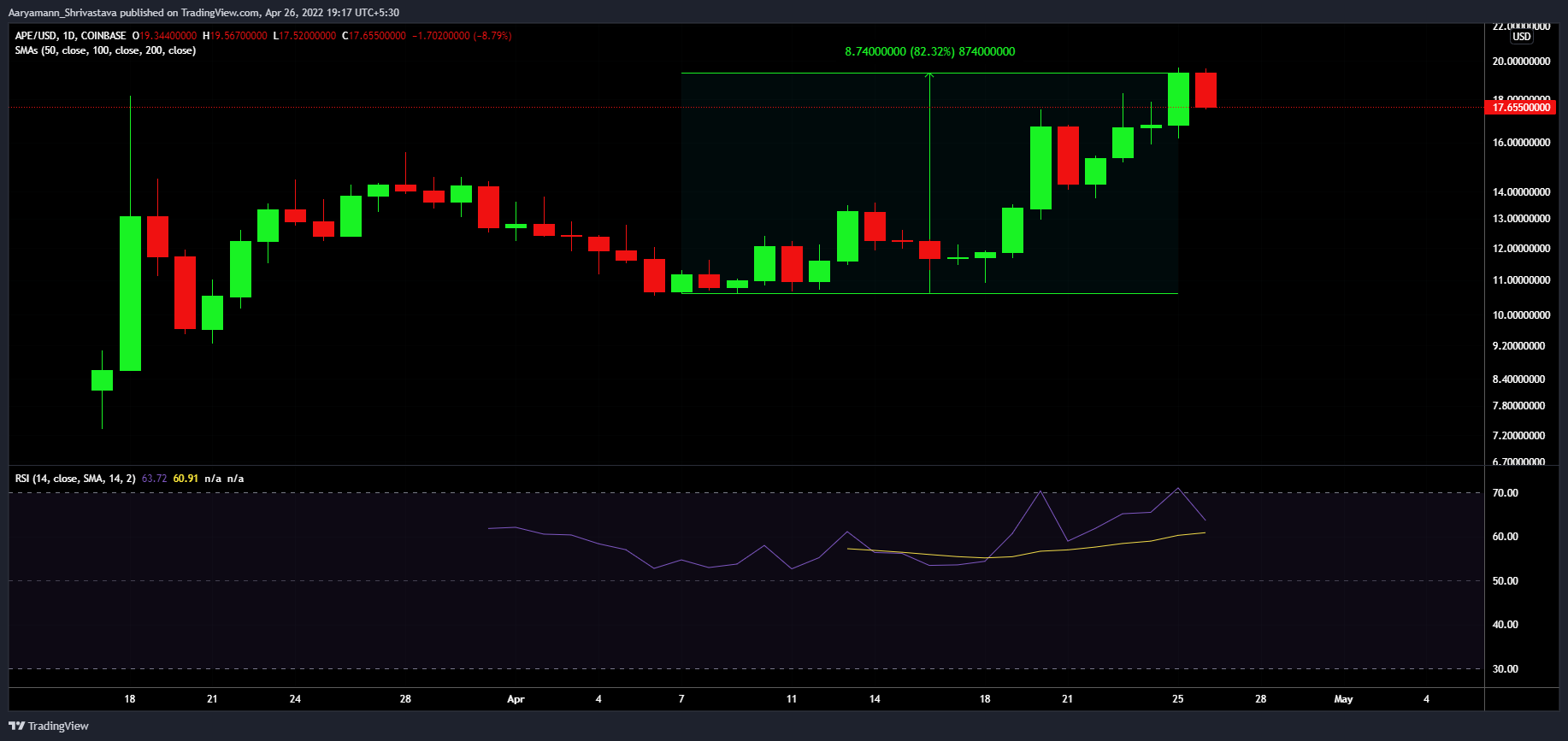Click the 12.00000000 price axis label

point(1521,249)
